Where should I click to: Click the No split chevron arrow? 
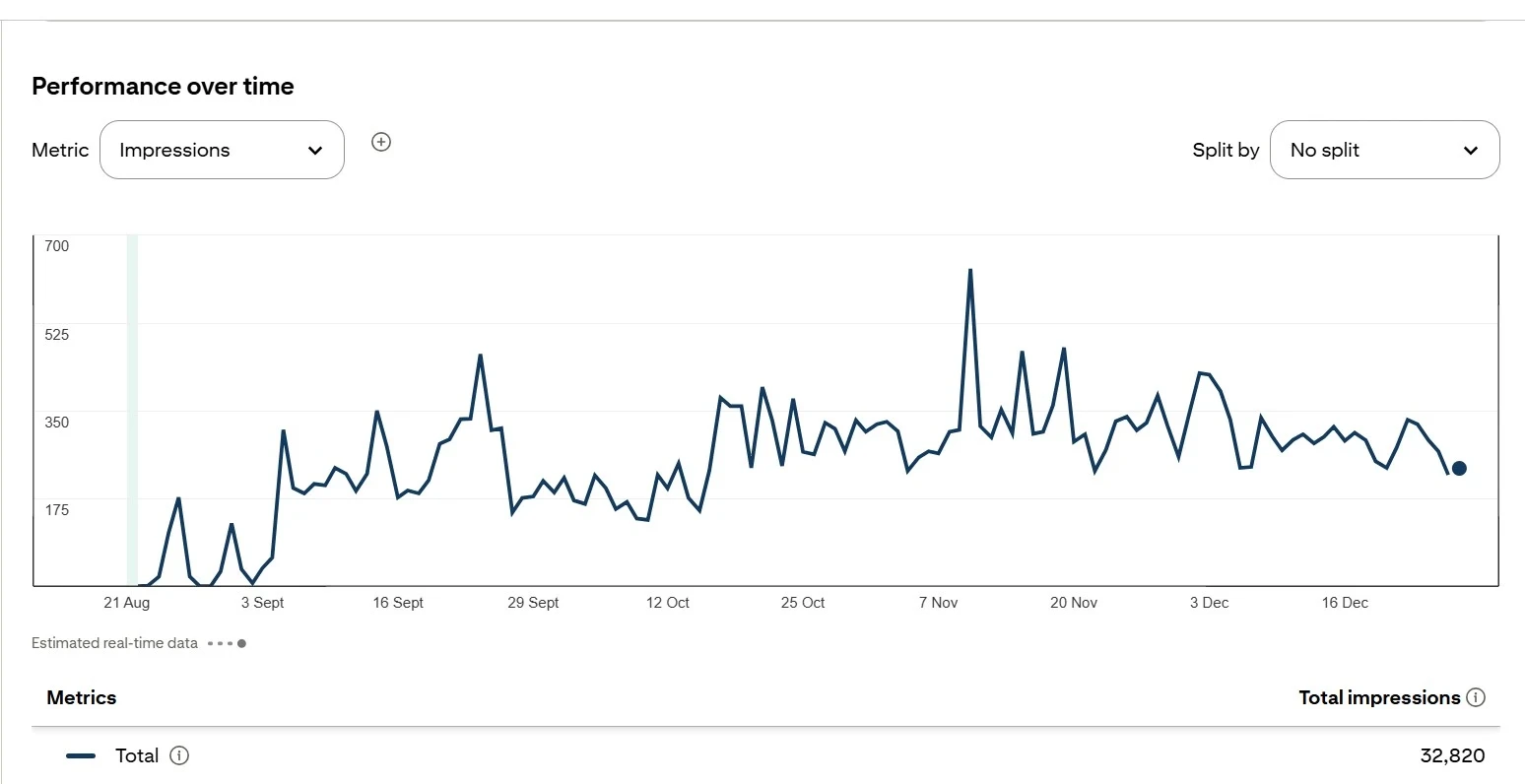coord(1471,151)
